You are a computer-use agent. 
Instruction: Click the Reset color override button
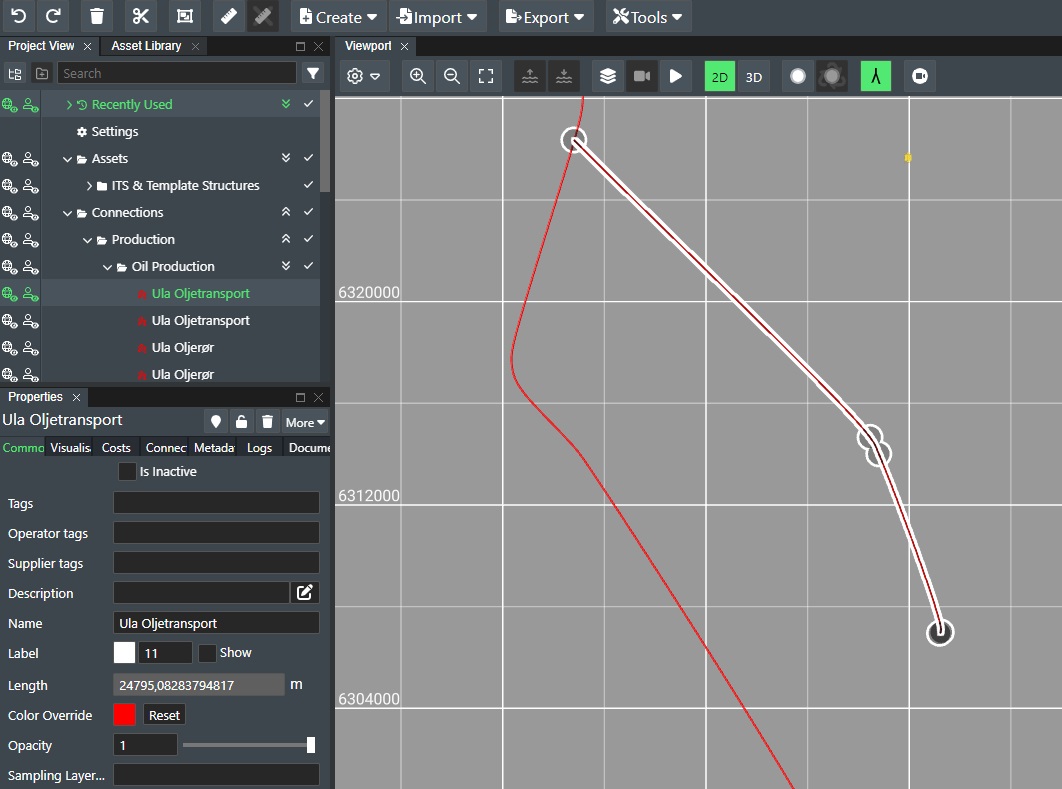164,715
